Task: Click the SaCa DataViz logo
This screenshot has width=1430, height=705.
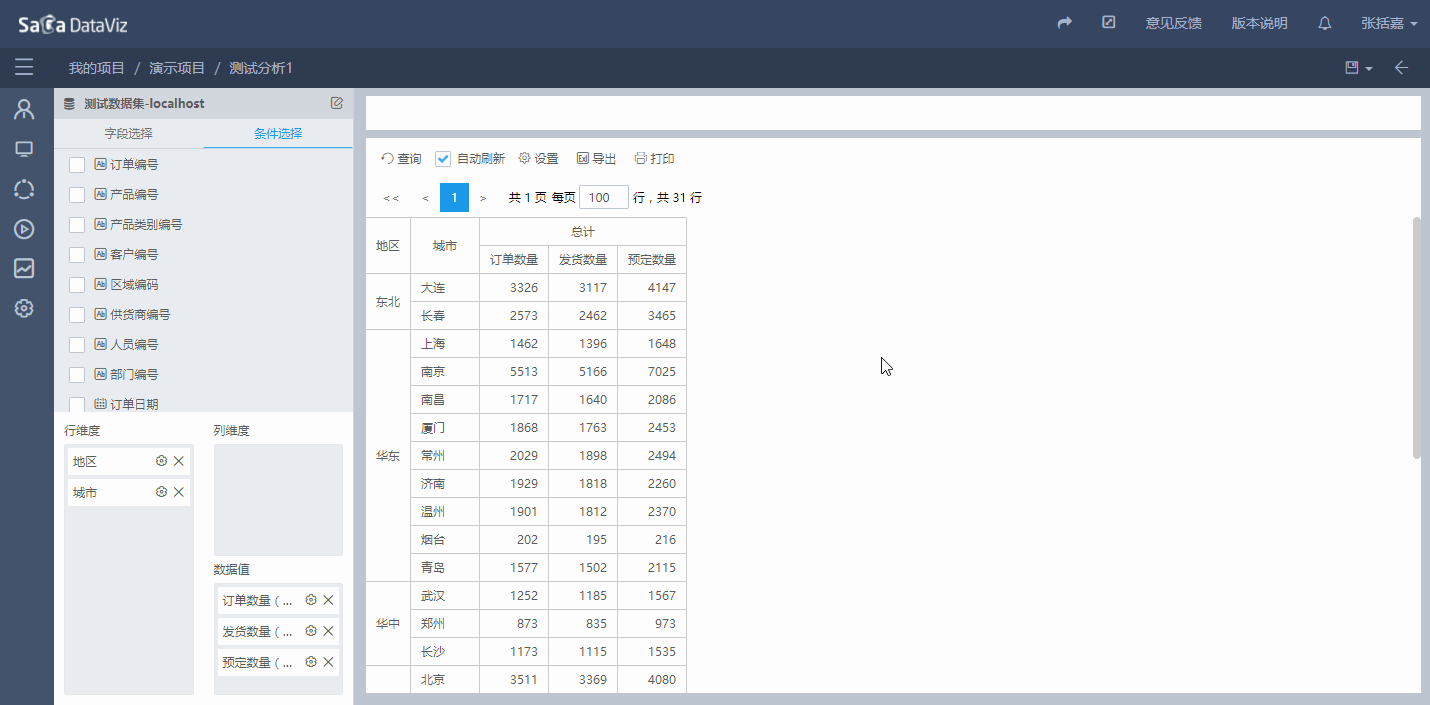Action: coord(72,24)
